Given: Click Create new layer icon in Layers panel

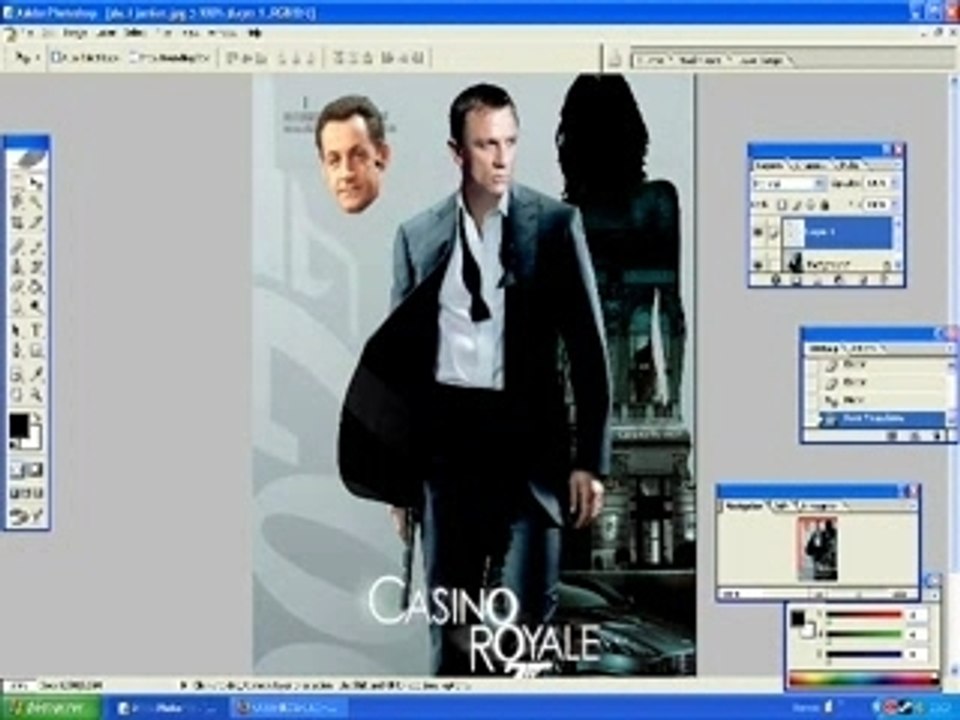Looking at the screenshot, I should click(864, 280).
